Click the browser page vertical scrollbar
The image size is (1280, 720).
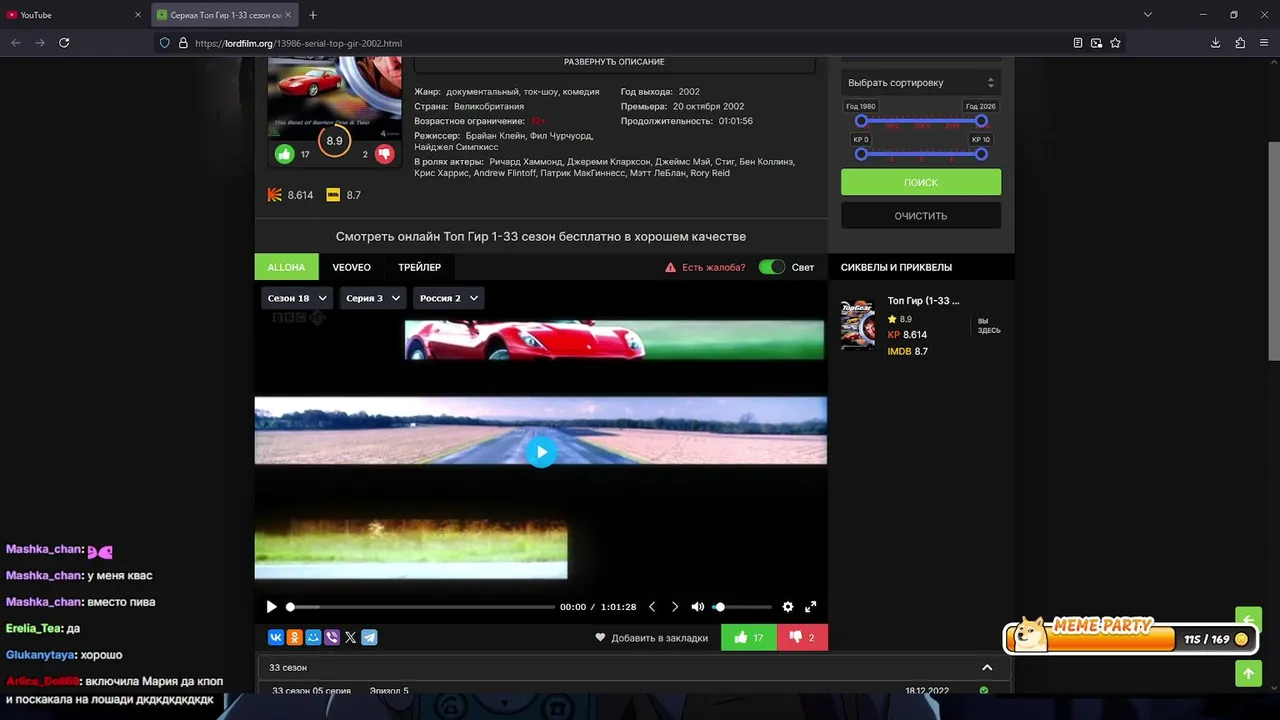(1273, 250)
